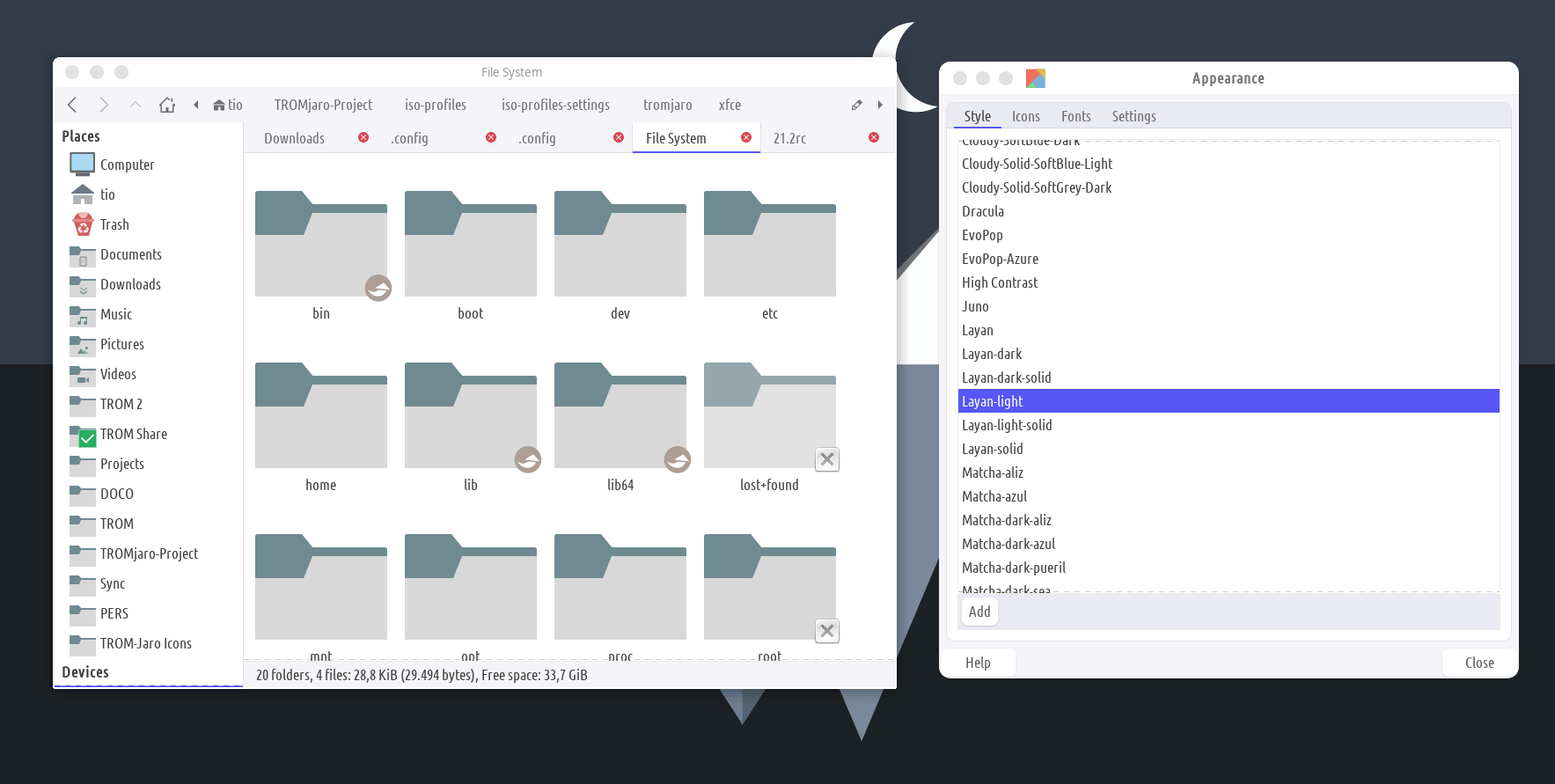Go up to parent folder arrow

(135, 105)
